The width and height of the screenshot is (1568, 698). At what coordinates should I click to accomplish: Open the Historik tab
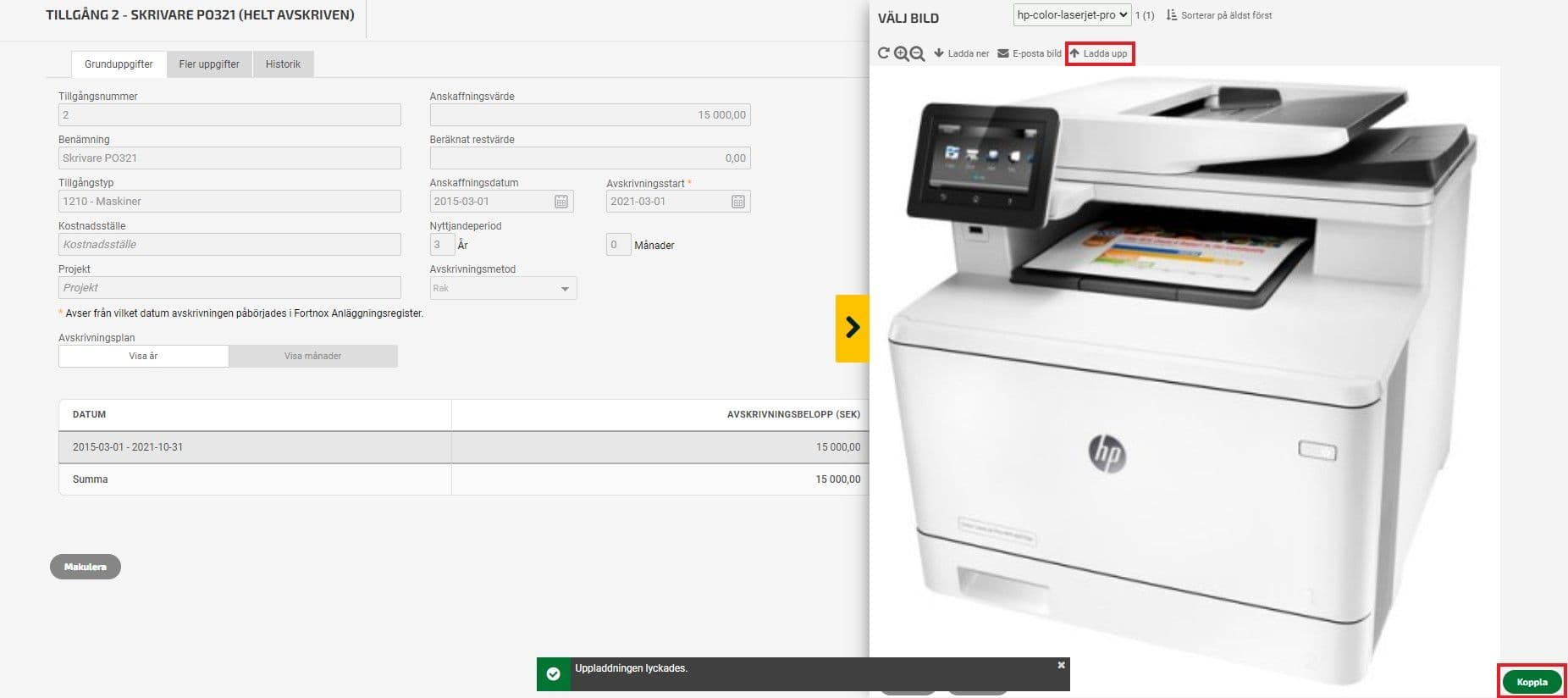[x=283, y=64]
